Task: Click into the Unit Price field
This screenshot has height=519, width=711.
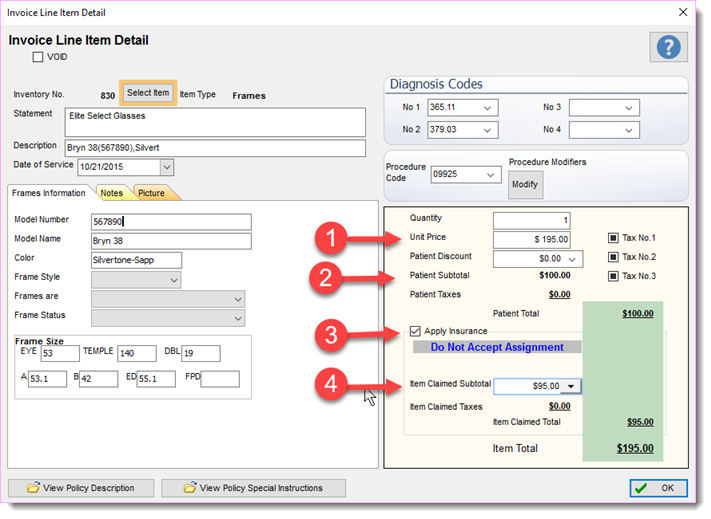Action: 531,239
